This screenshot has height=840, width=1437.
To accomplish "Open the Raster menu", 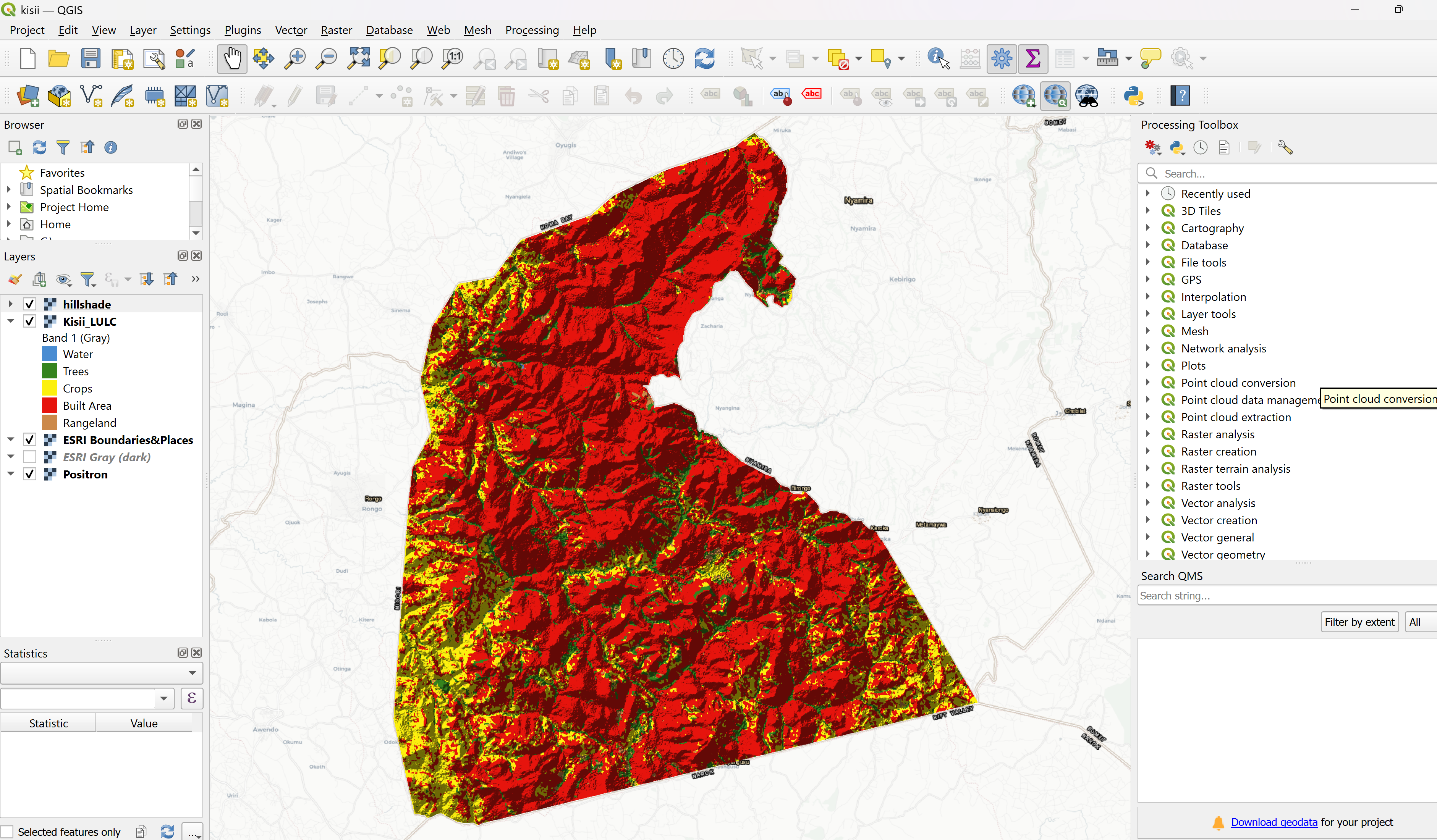I will pos(336,30).
